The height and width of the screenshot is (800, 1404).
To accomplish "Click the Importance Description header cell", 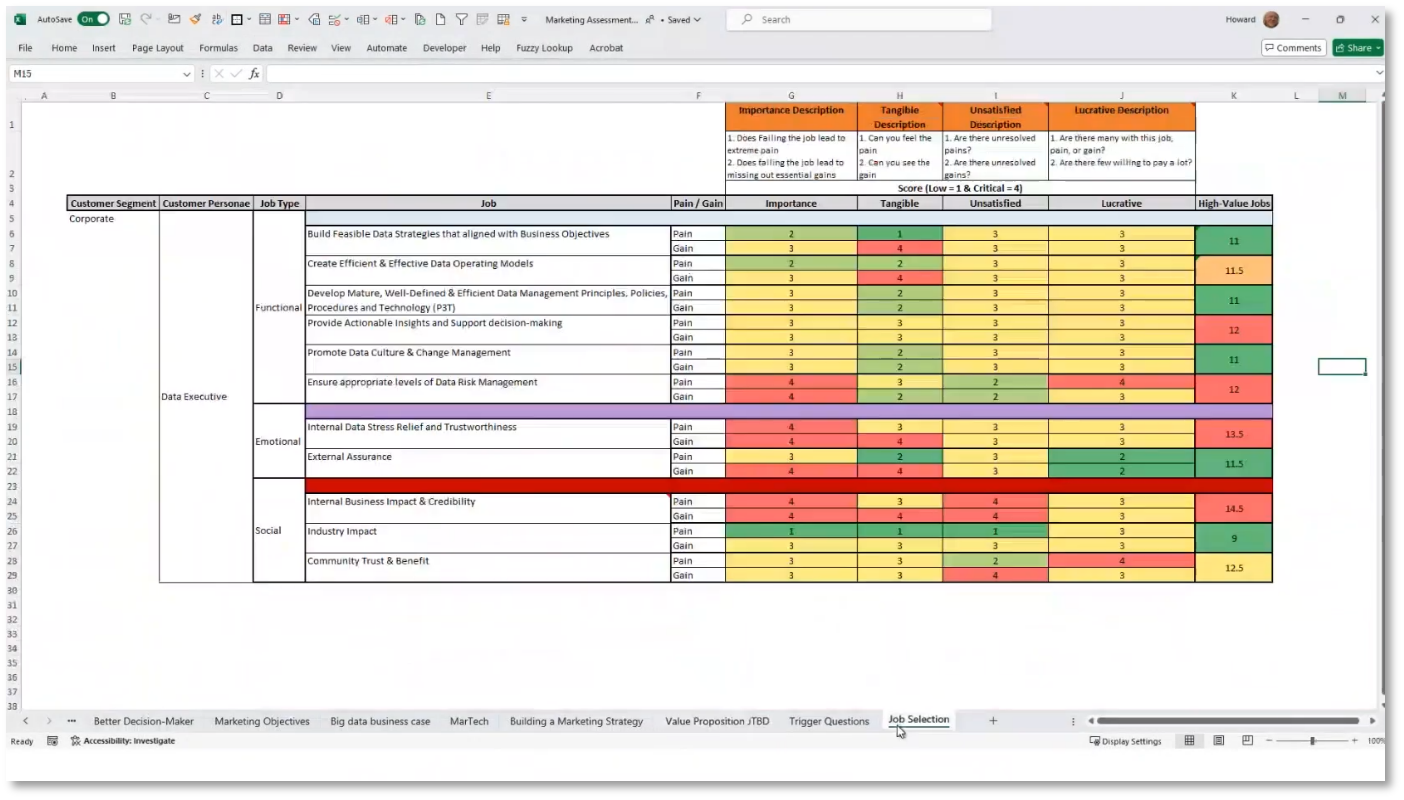I will 791,117.
